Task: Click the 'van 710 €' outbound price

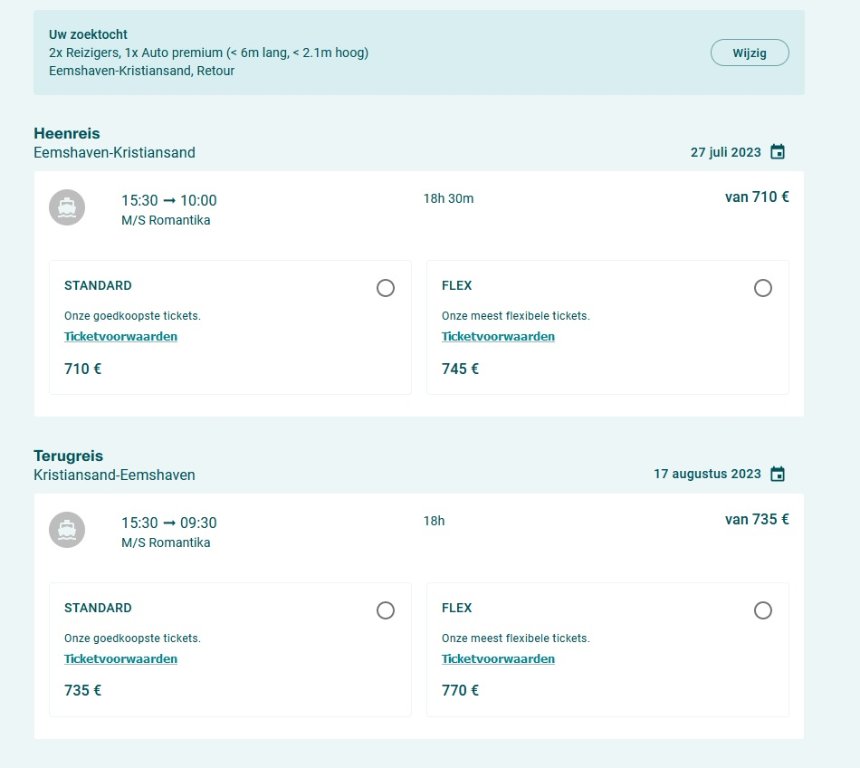Action: click(757, 197)
